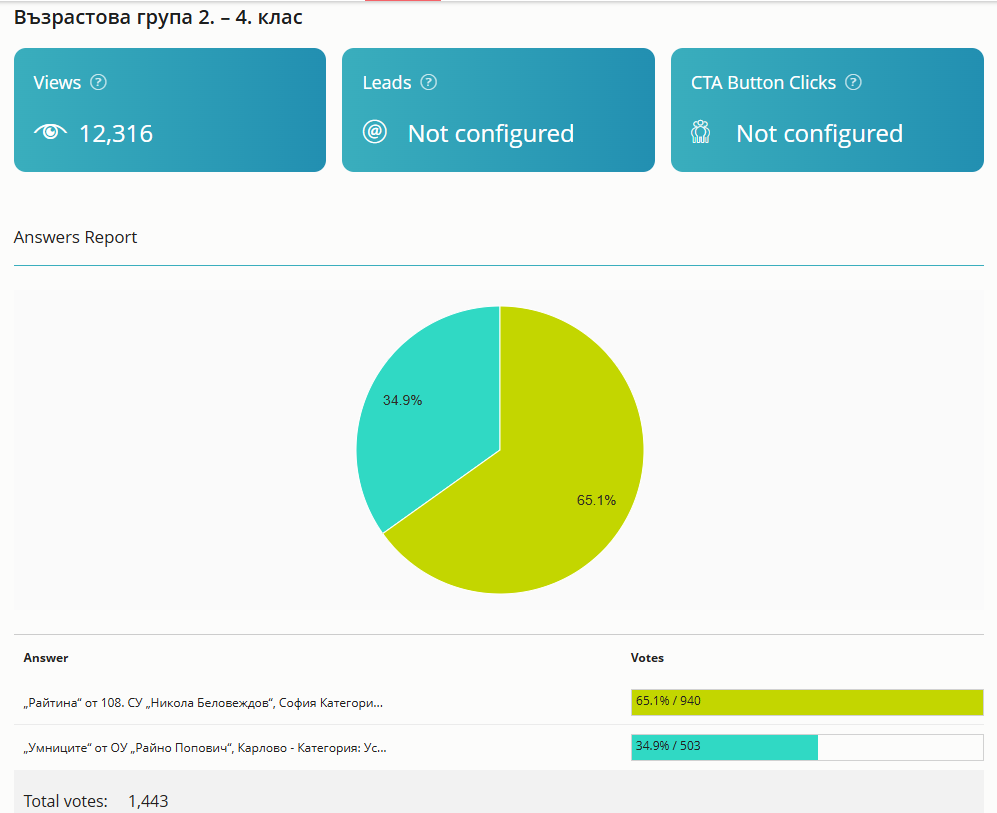Click the eye icon in Views card
Image resolution: width=997 pixels, height=813 pixels.
click(50, 133)
